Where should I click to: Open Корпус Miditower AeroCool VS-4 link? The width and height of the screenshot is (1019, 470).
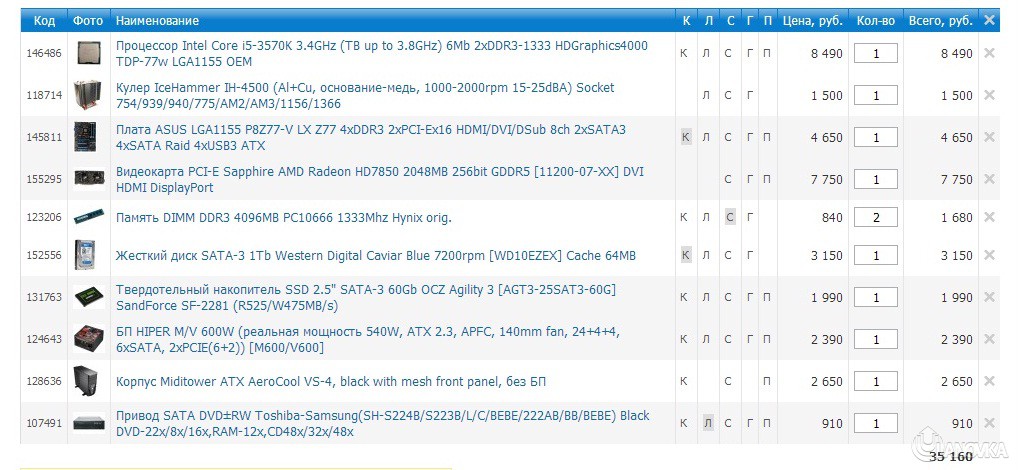331,382
